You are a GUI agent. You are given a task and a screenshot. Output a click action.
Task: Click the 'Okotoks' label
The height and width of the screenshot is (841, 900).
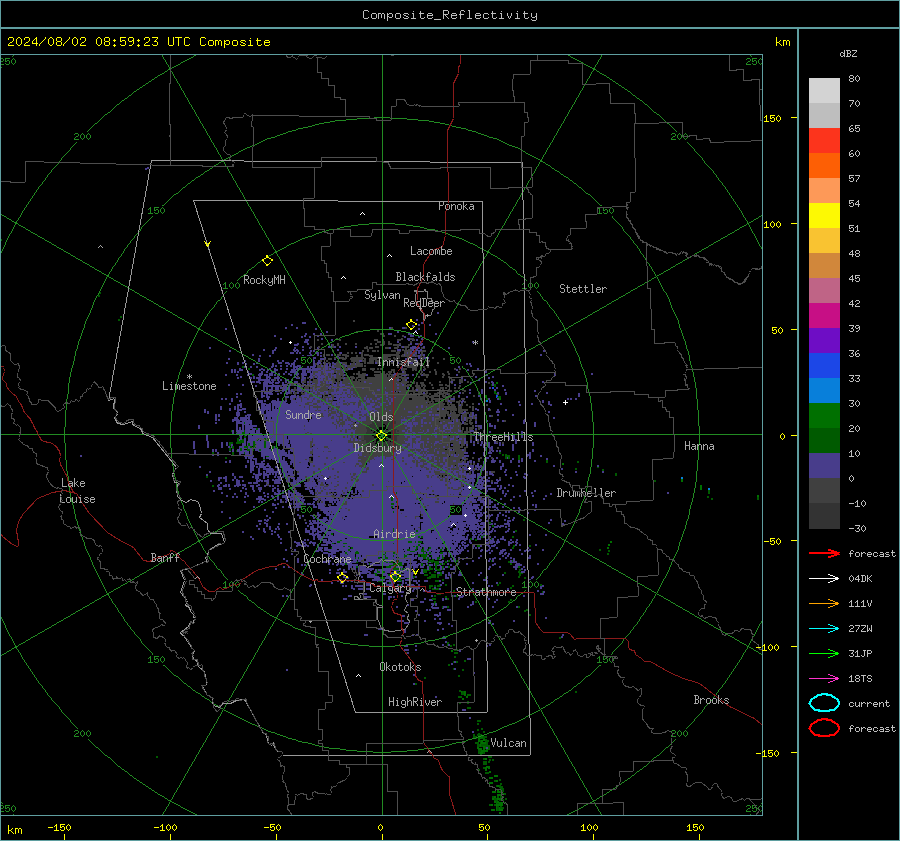(400, 666)
